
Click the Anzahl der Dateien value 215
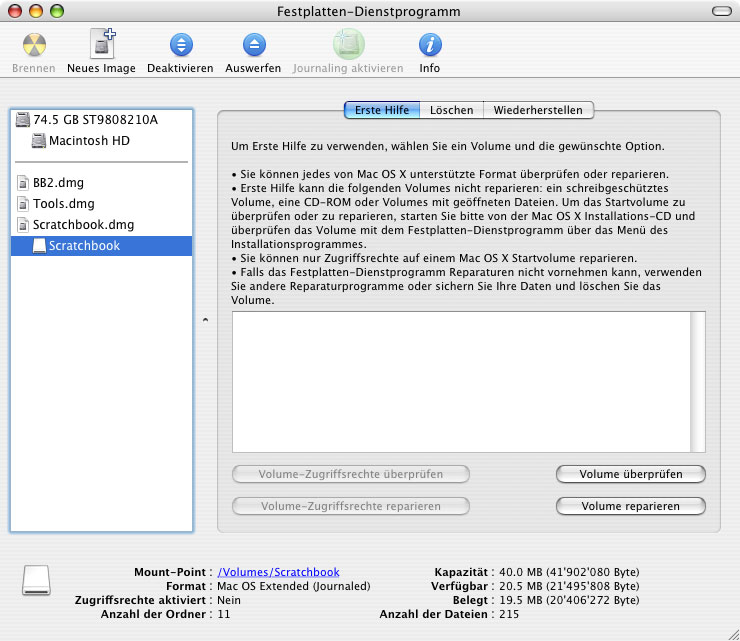[509, 614]
